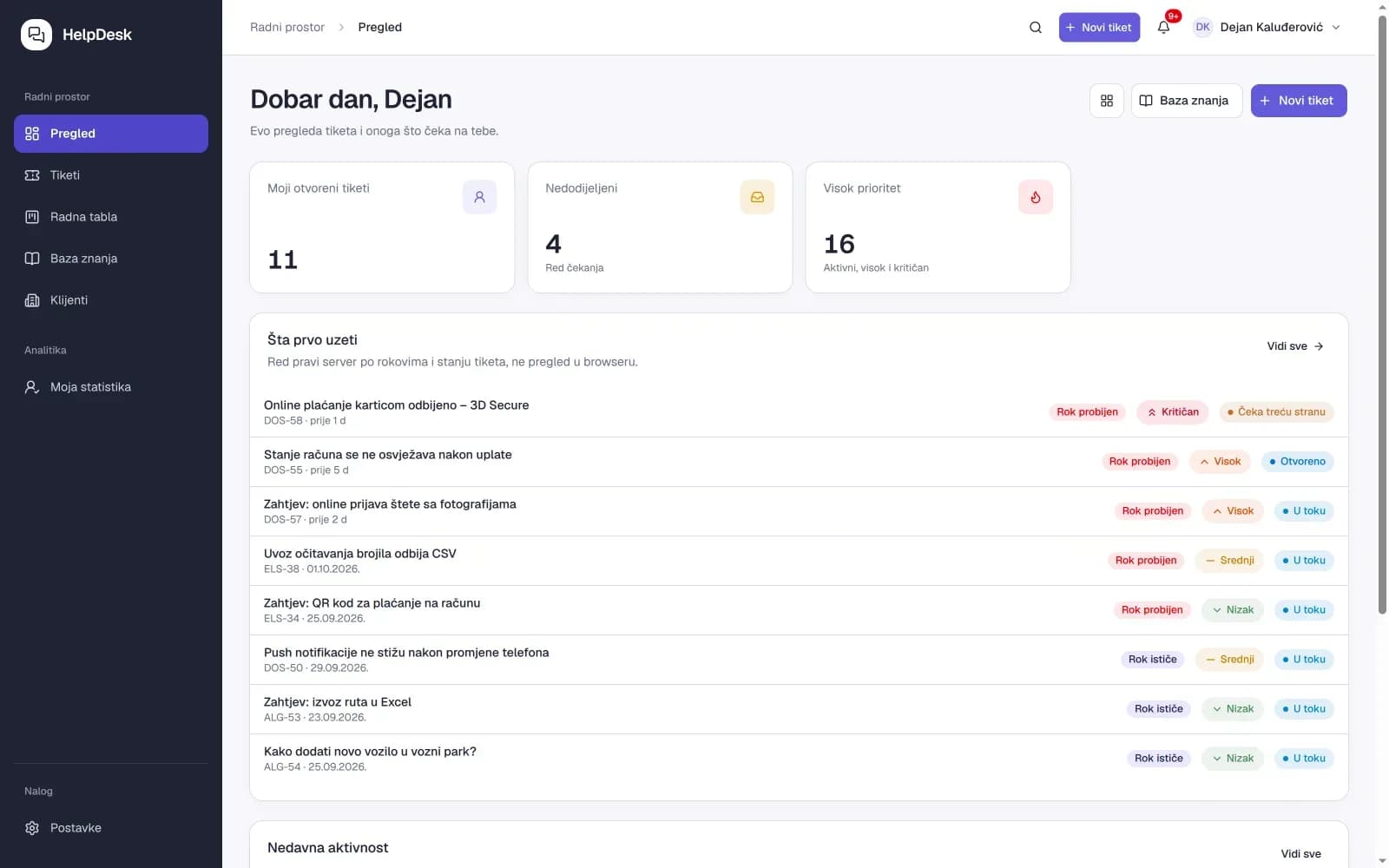
Task: Click Radni prostor breadcrumb
Action: click(x=287, y=28)
